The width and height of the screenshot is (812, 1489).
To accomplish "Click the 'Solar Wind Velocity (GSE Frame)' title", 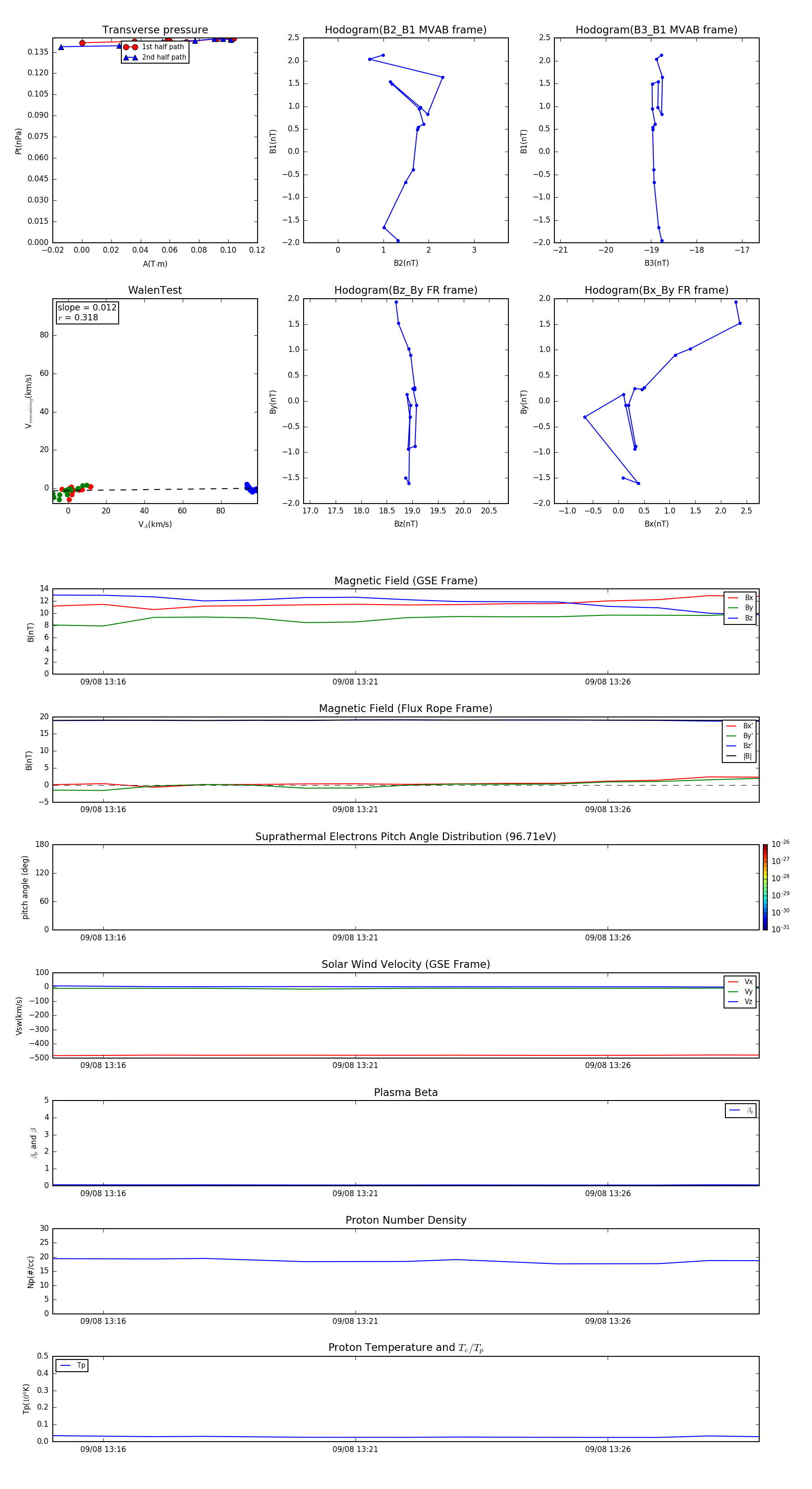I will pyautogui.click(x=406, y=964).
